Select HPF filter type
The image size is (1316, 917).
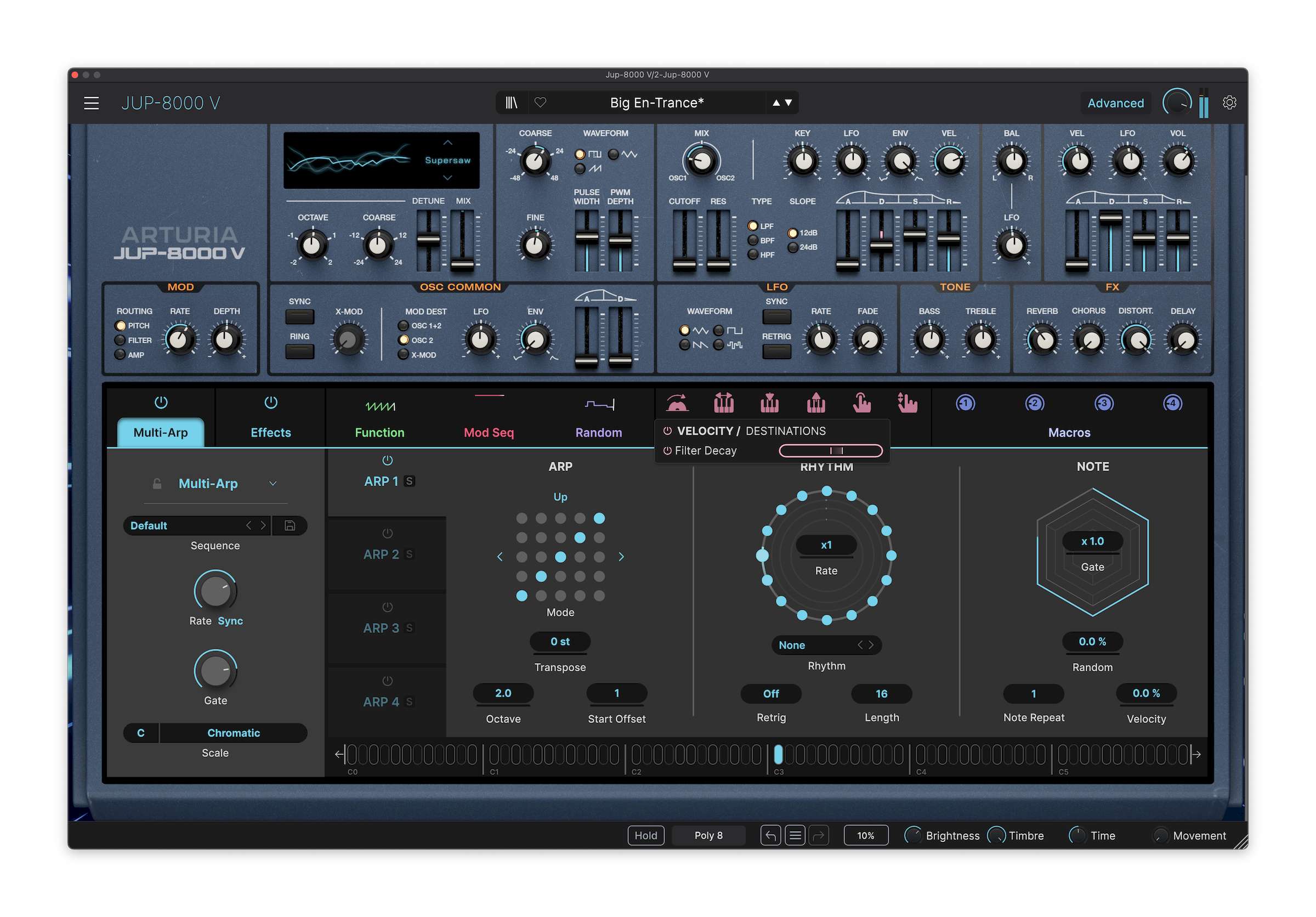[x=753, y=255]
